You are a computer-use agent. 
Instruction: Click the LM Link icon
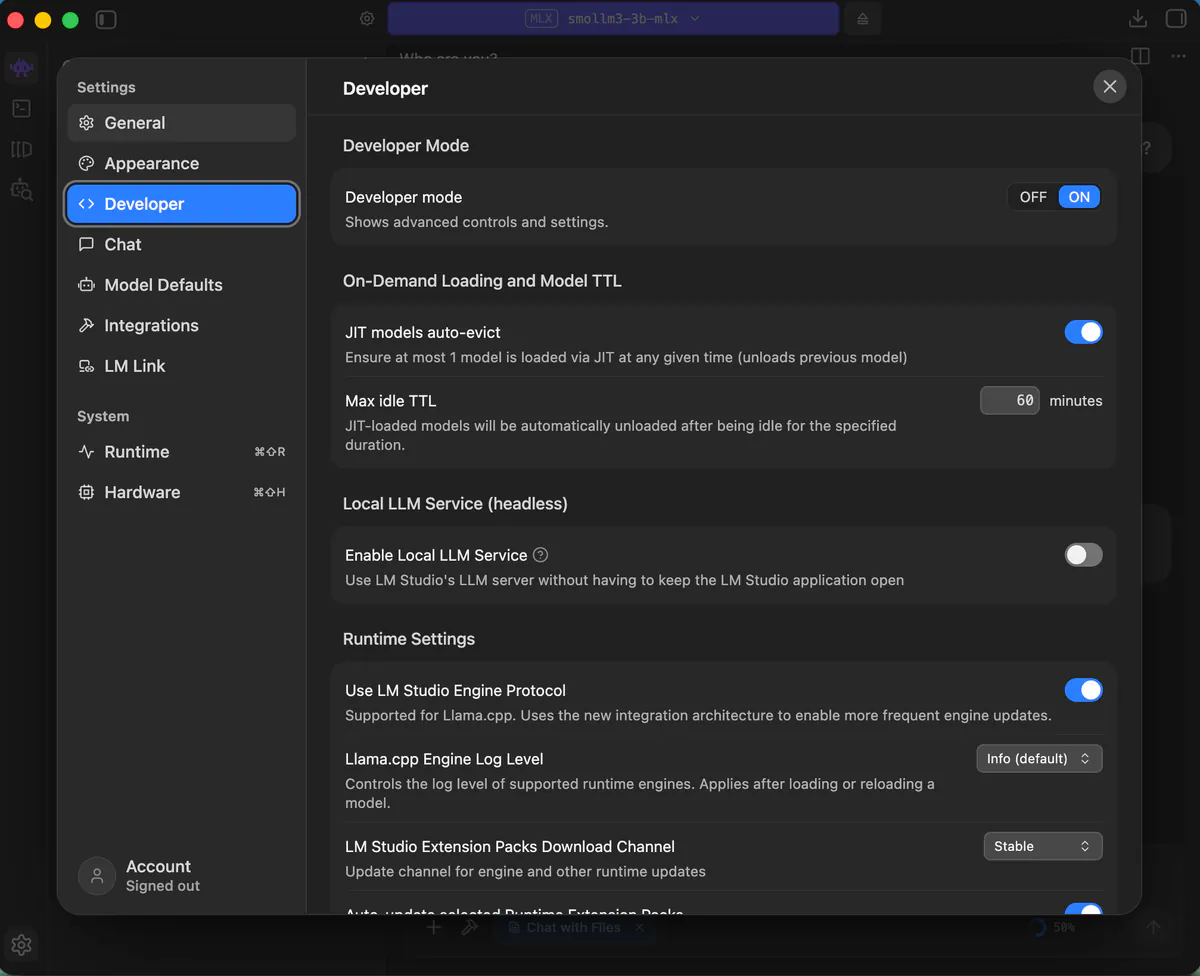(x=86, y=366)
